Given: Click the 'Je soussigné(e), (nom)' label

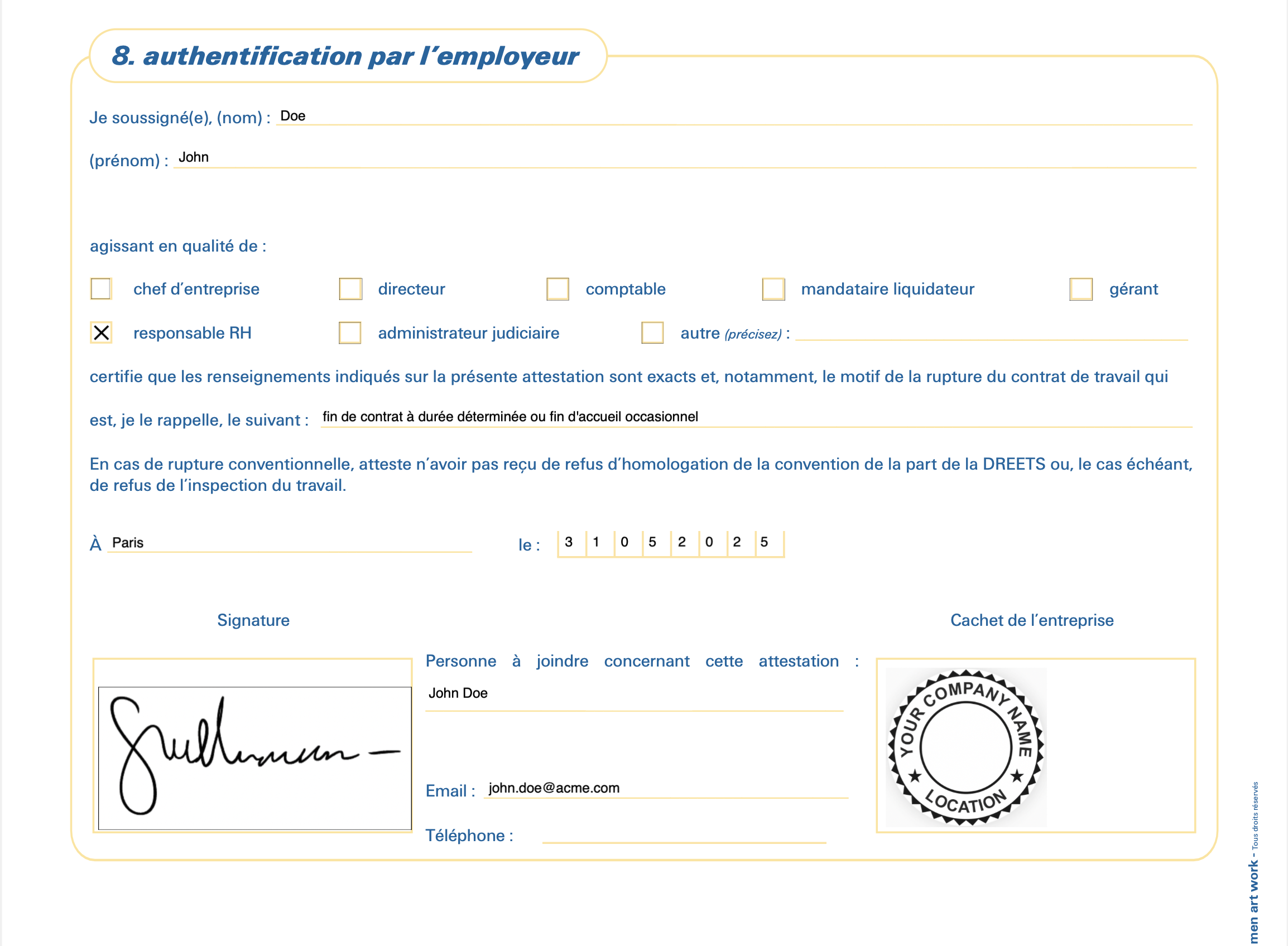Looking at the screenshot, I should point(180,118).
